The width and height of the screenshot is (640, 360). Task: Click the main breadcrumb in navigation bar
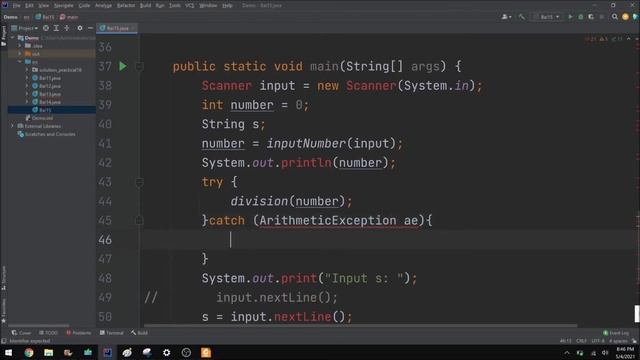click(x=69, y=17)
